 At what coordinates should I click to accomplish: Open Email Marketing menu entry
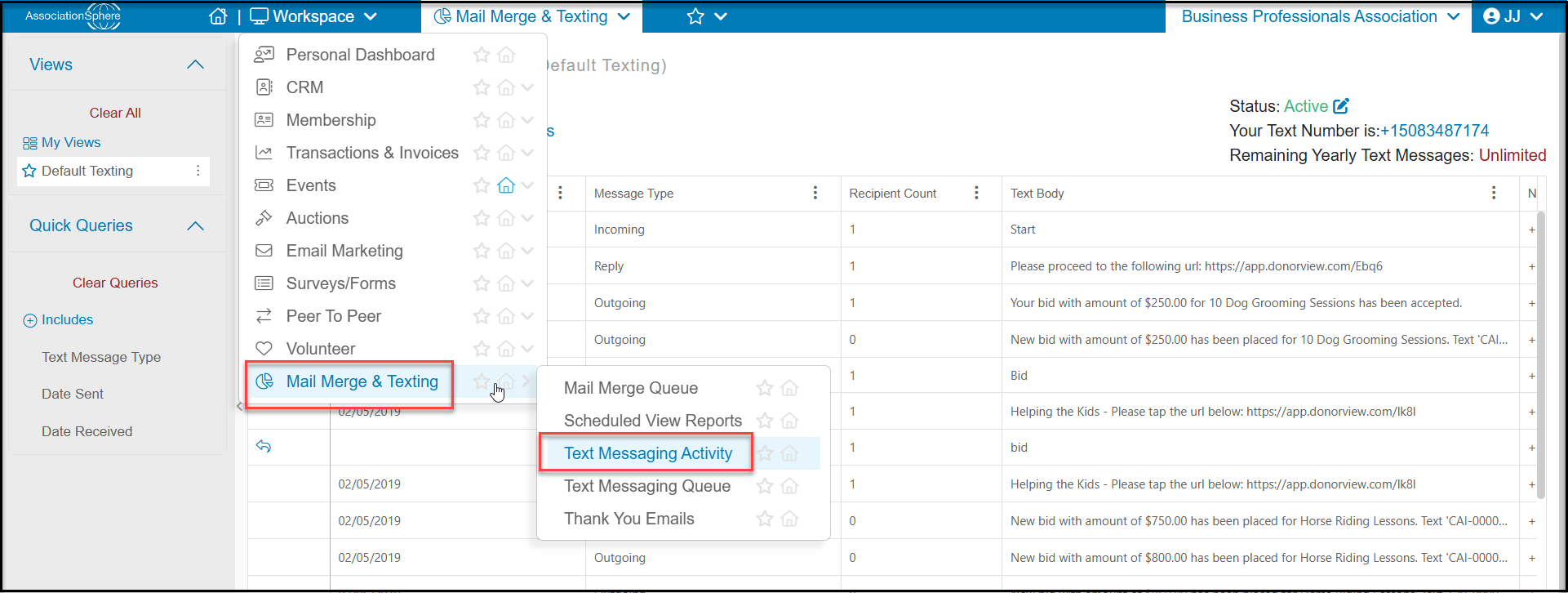pyautogui.click(x=344, y=251)
